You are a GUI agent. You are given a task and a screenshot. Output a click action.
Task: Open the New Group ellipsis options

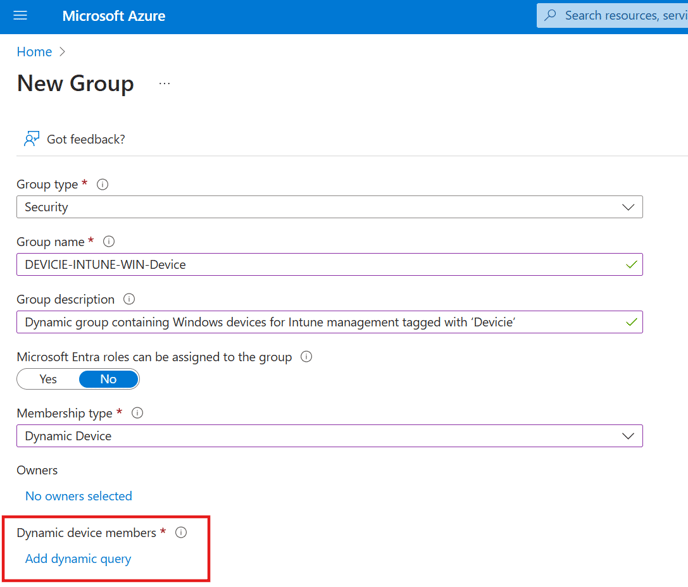(x=165, y=83)
